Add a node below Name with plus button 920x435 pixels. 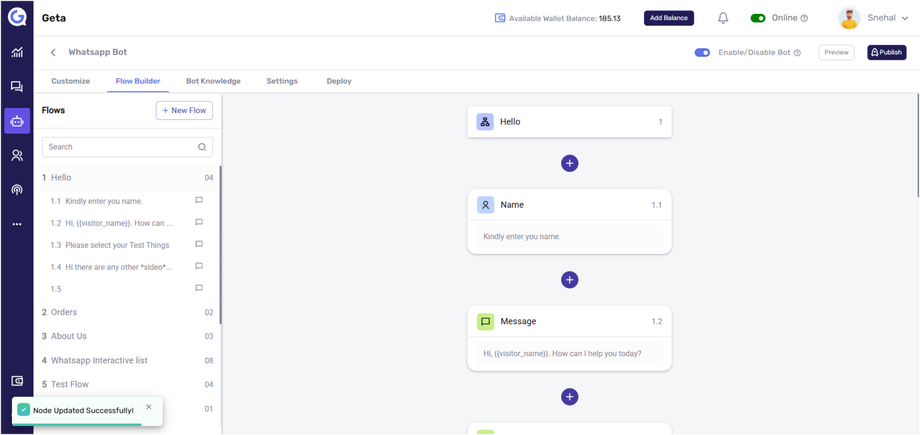[569, 280]
